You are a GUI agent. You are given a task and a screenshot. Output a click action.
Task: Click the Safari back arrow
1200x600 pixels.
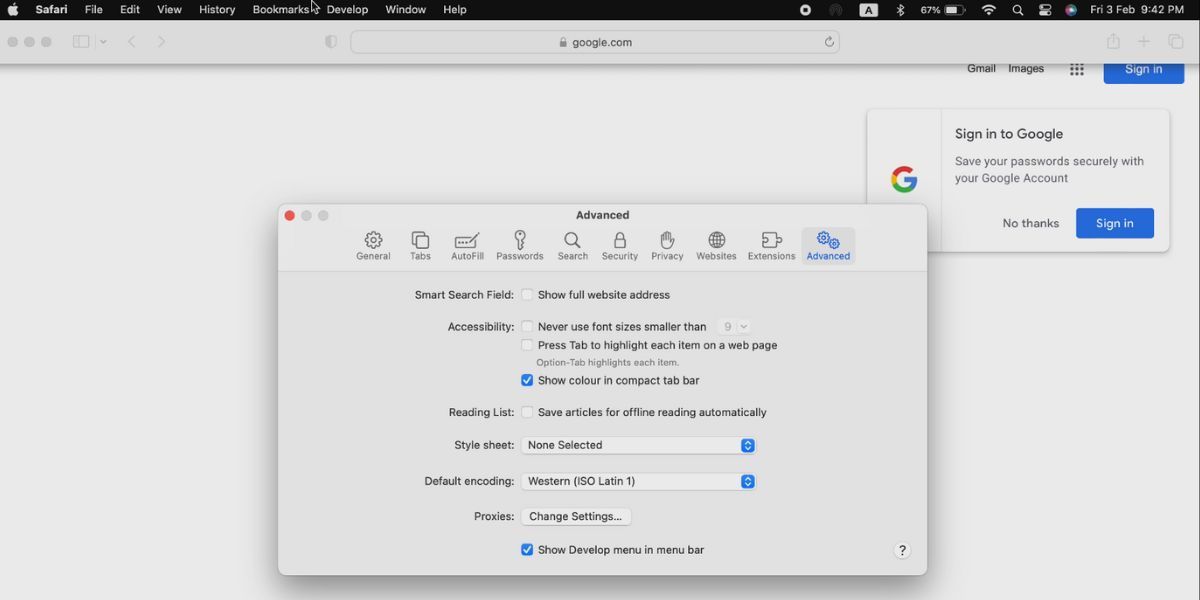(131, 42)
